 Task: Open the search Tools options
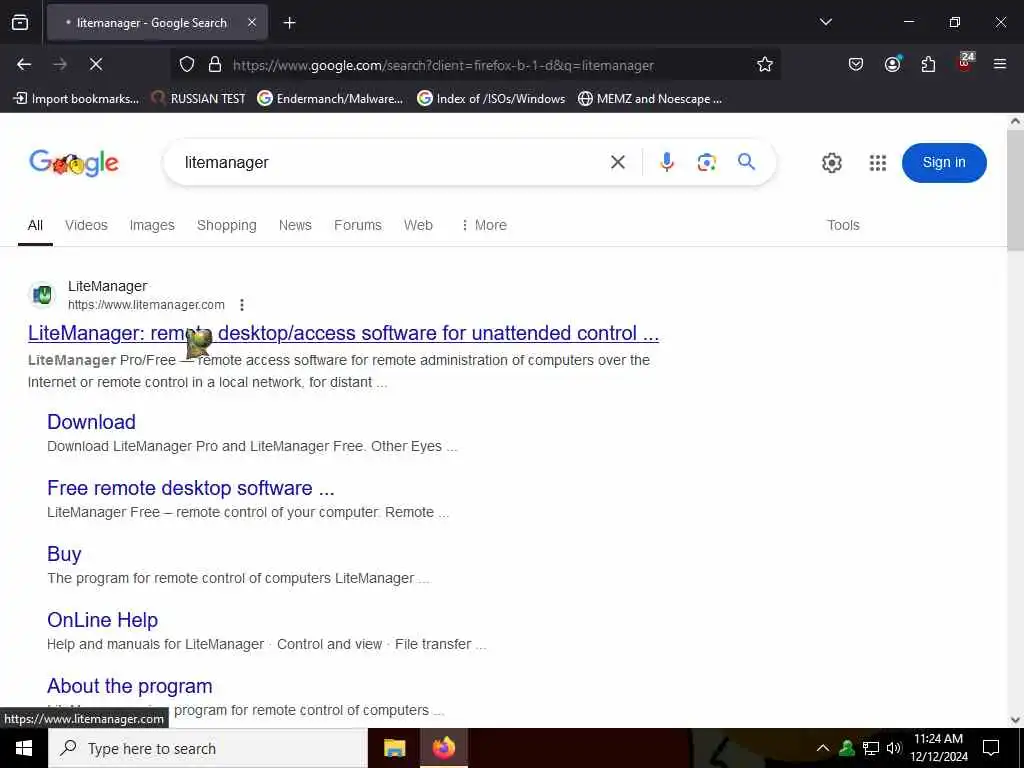[x=843, y=225]
